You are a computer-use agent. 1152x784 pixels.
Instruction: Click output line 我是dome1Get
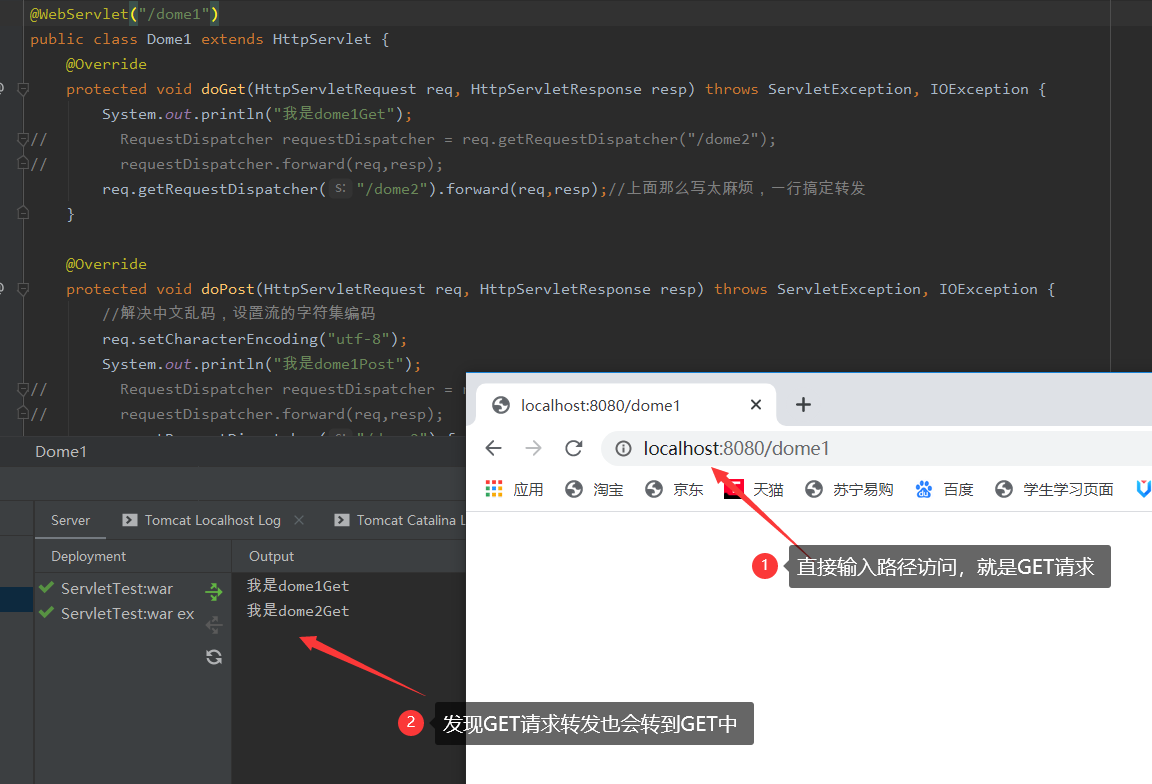298,586
